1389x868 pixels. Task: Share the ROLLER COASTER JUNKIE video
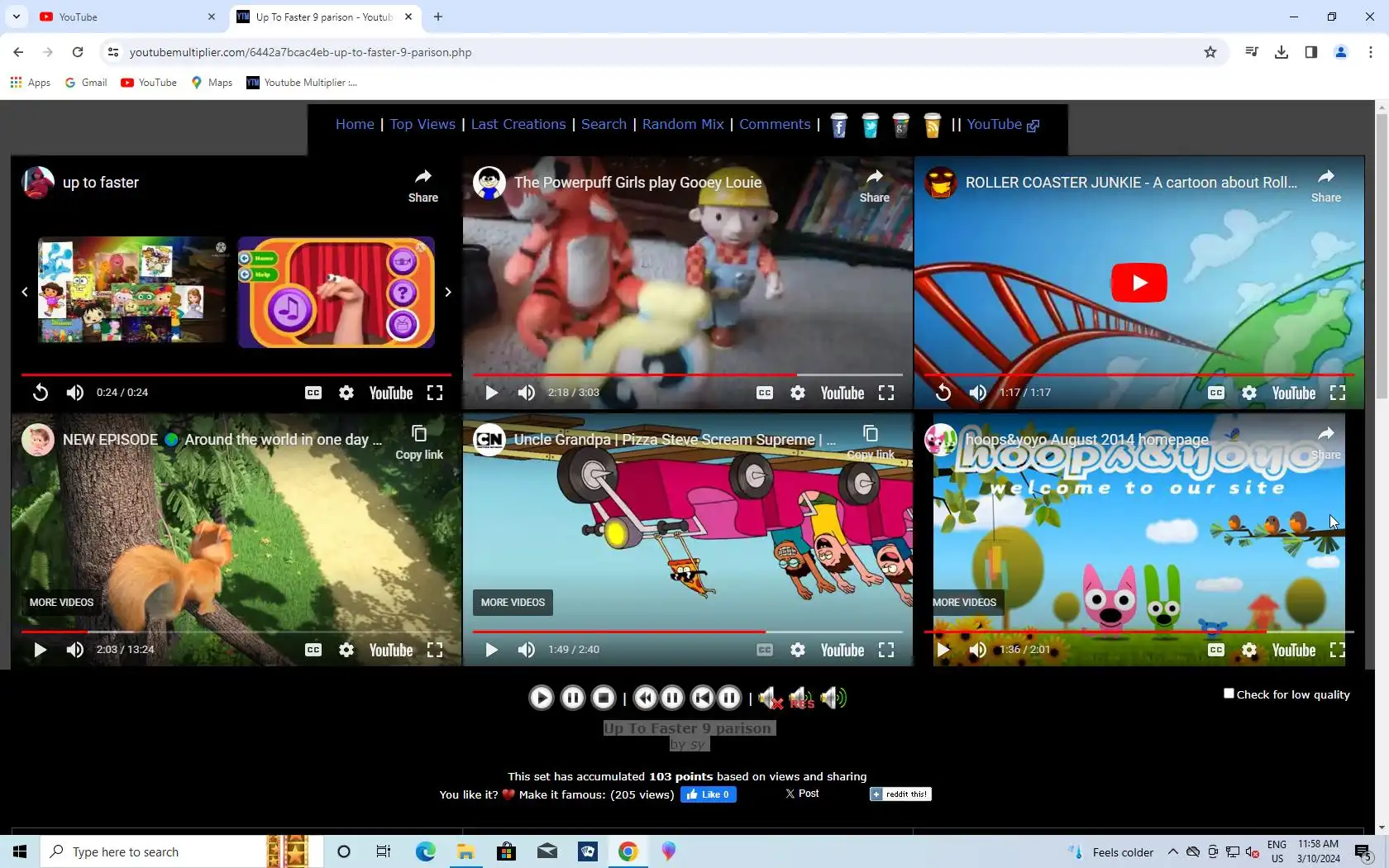pyautogui.click(x=1325, y=185)
